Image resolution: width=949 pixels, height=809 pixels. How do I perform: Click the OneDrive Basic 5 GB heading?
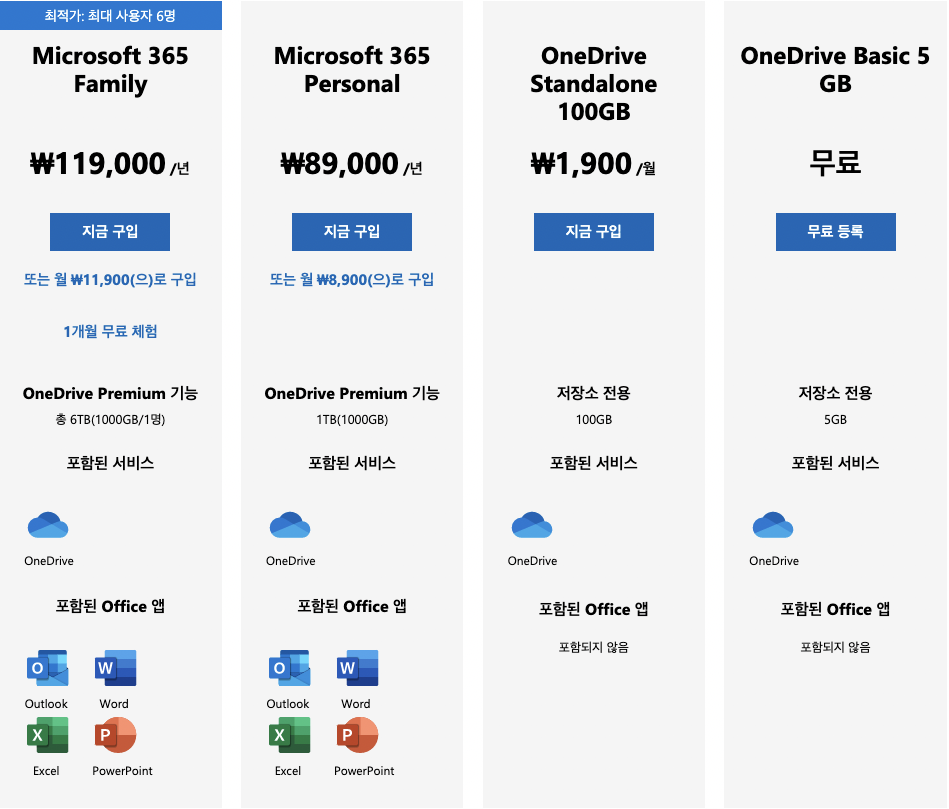[835, 70]
